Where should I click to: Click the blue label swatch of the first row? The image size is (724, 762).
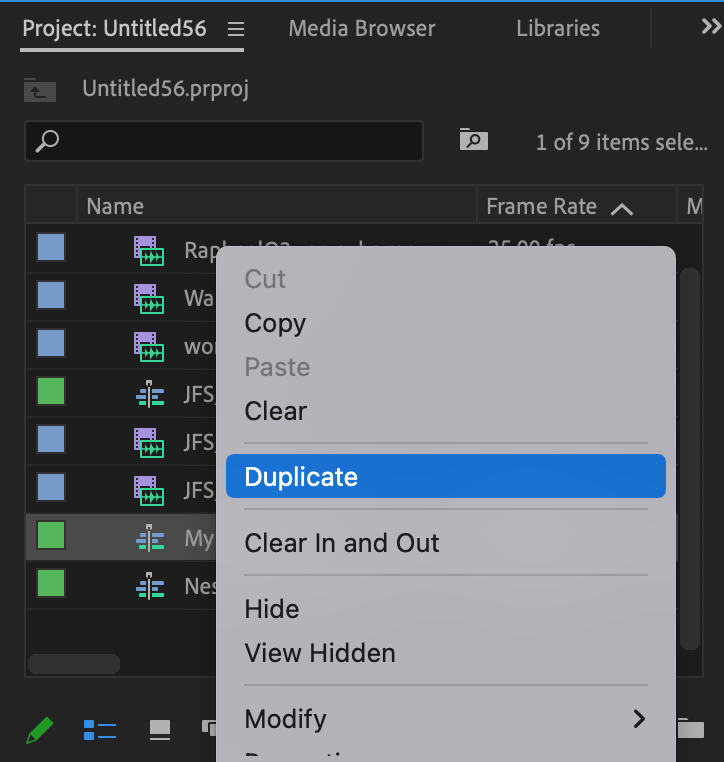pos(51,248)
